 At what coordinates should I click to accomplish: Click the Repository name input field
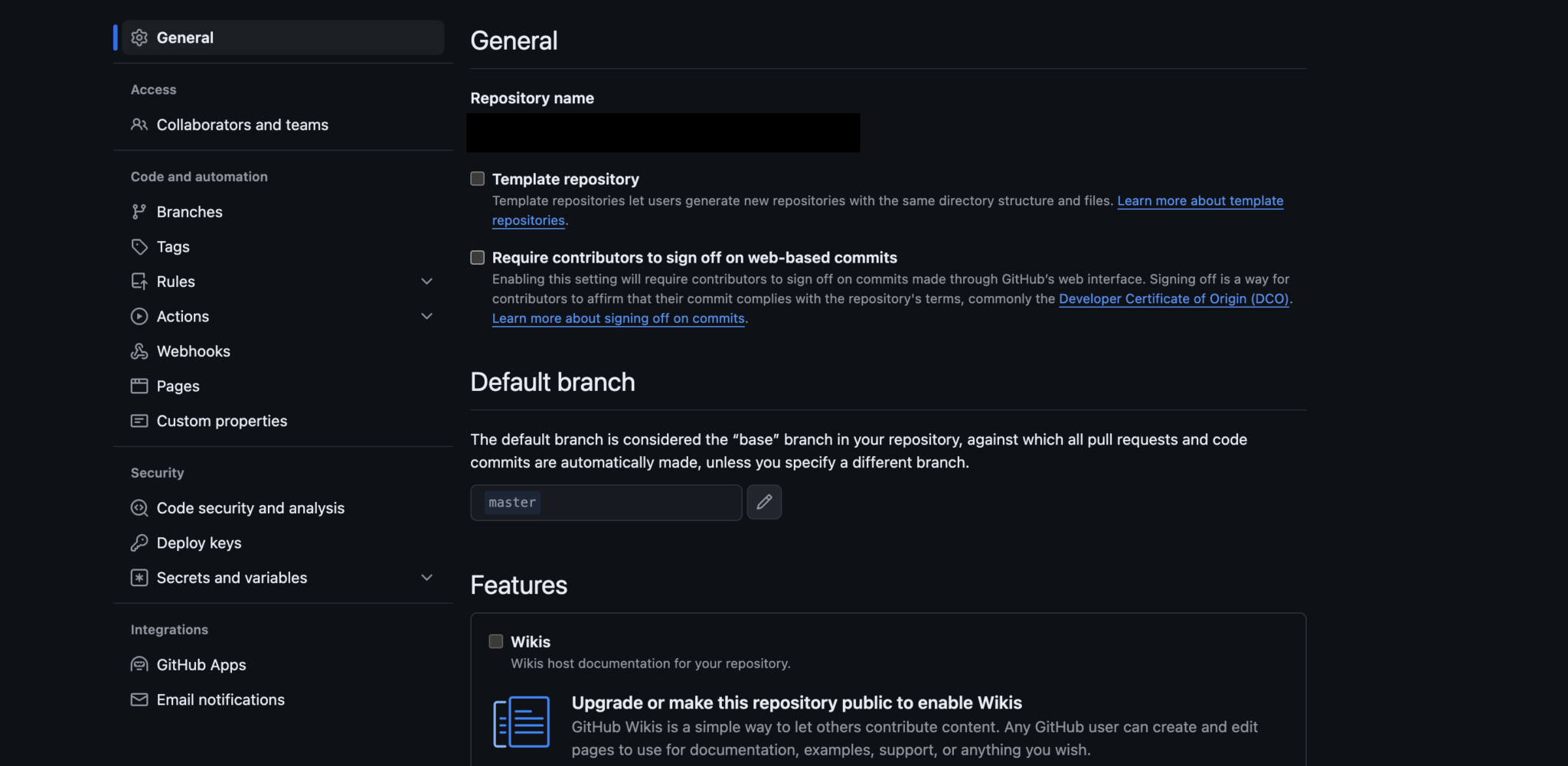(663, 132)
